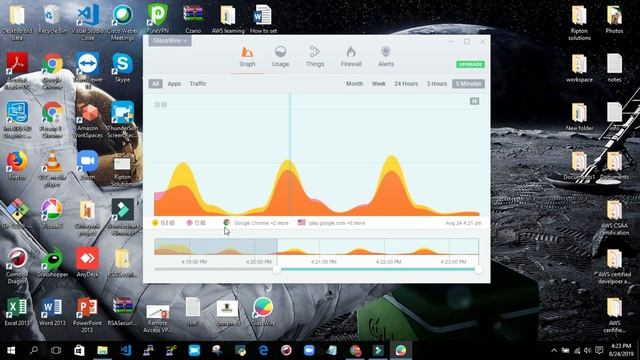Image resolution: width=640 pixels, height=360 pixels.
Task: Select the Zoom desktop icon
Action: (87, 165)
